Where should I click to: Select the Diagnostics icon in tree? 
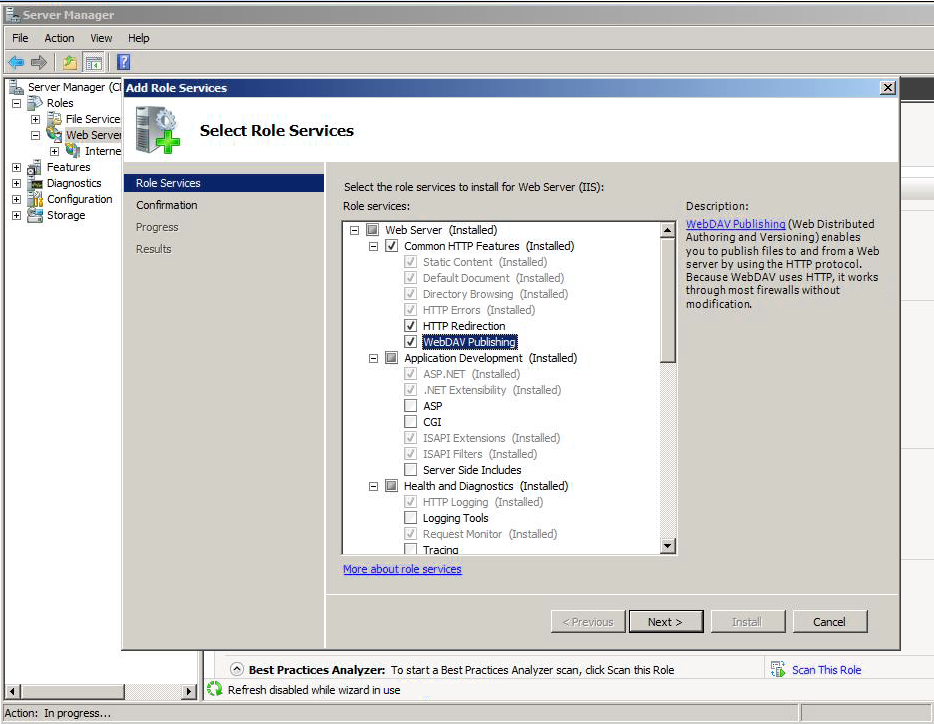coord(35,183)
